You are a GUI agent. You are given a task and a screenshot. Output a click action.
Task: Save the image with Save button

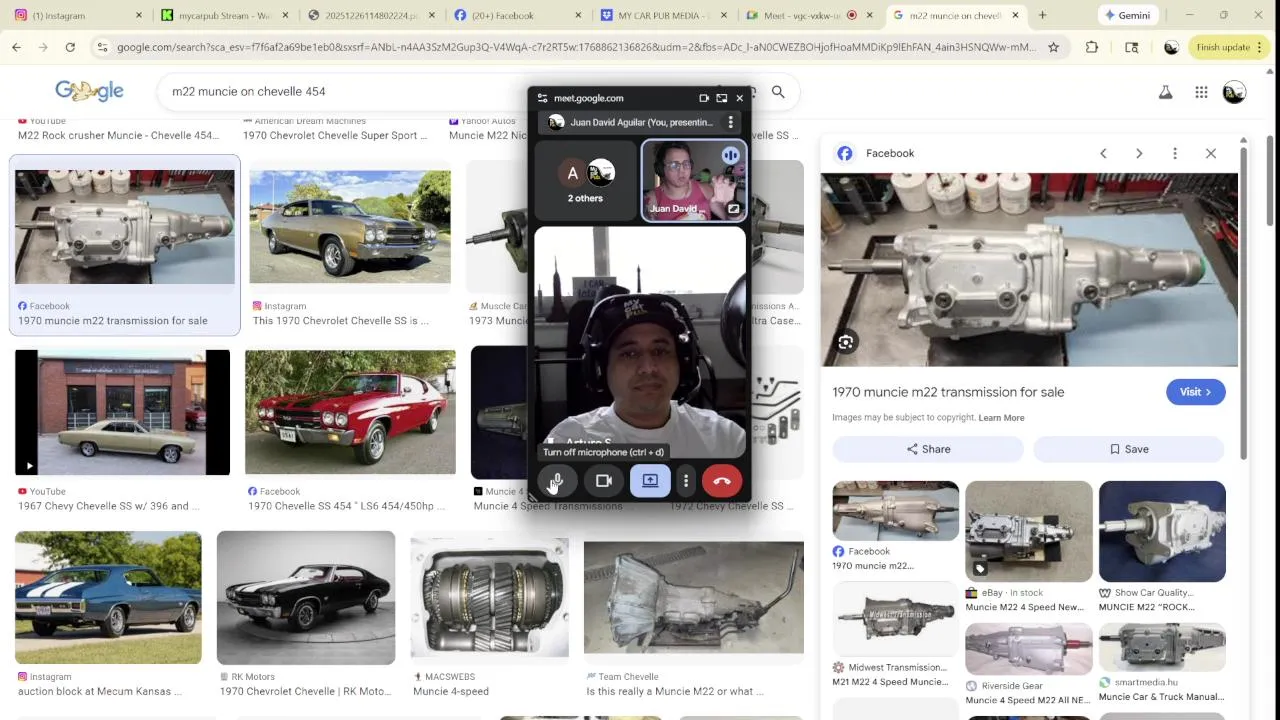[1129, 449]
